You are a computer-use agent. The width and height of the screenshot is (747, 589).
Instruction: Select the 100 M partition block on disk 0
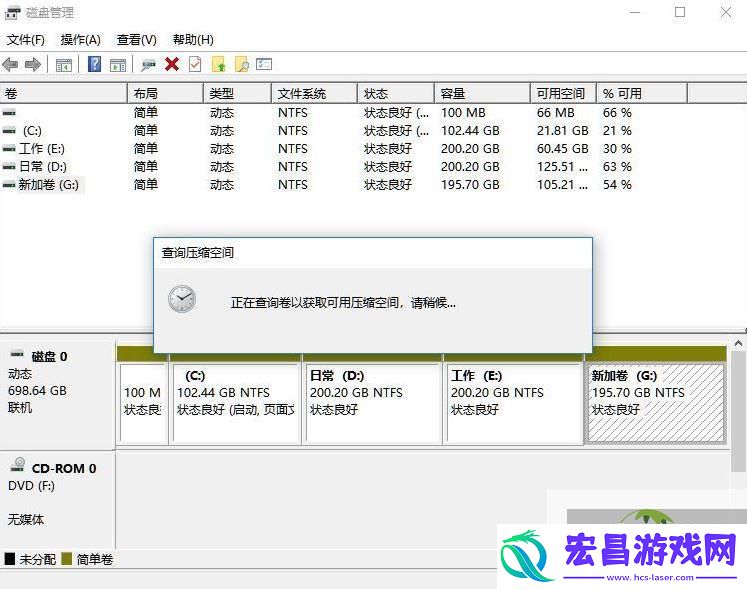[143, 403]
